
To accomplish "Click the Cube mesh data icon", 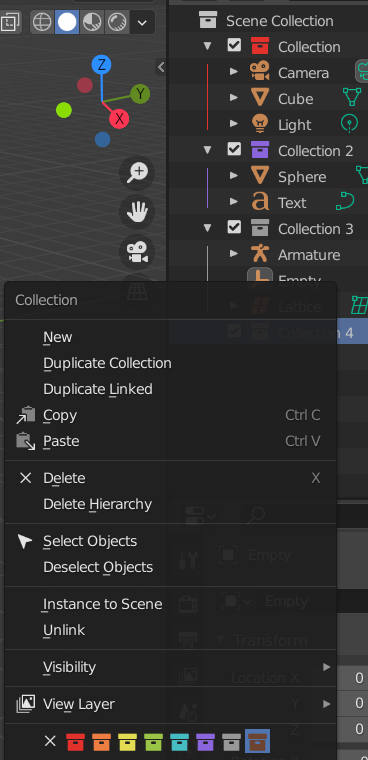I will (352, 97).
